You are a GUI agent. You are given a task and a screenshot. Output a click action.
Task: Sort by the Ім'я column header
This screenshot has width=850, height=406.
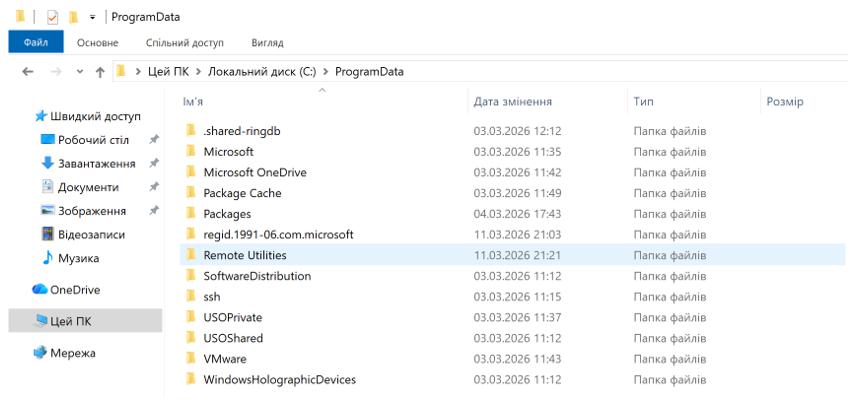tap(193, 102)
